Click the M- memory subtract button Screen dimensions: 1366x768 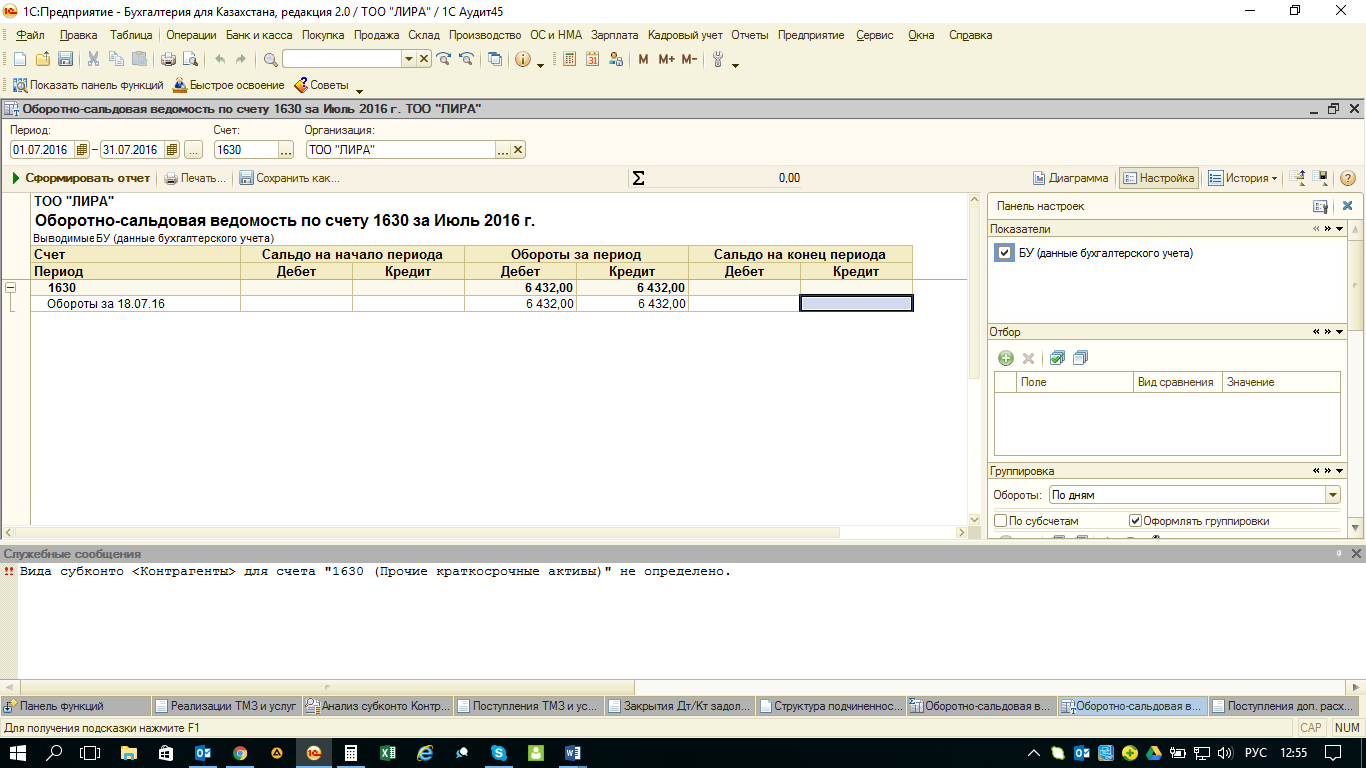click(689, 59)
